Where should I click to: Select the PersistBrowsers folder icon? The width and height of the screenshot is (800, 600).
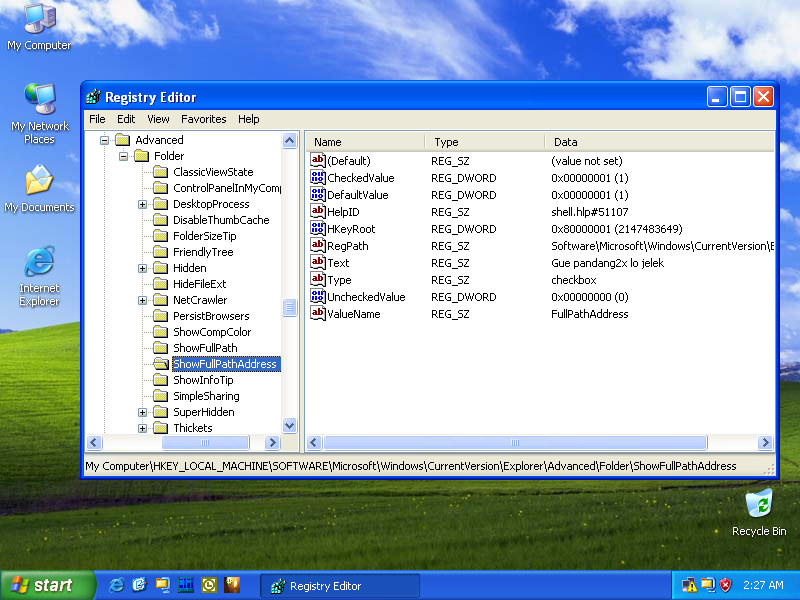pyautogui.click(x=161, y=316)
